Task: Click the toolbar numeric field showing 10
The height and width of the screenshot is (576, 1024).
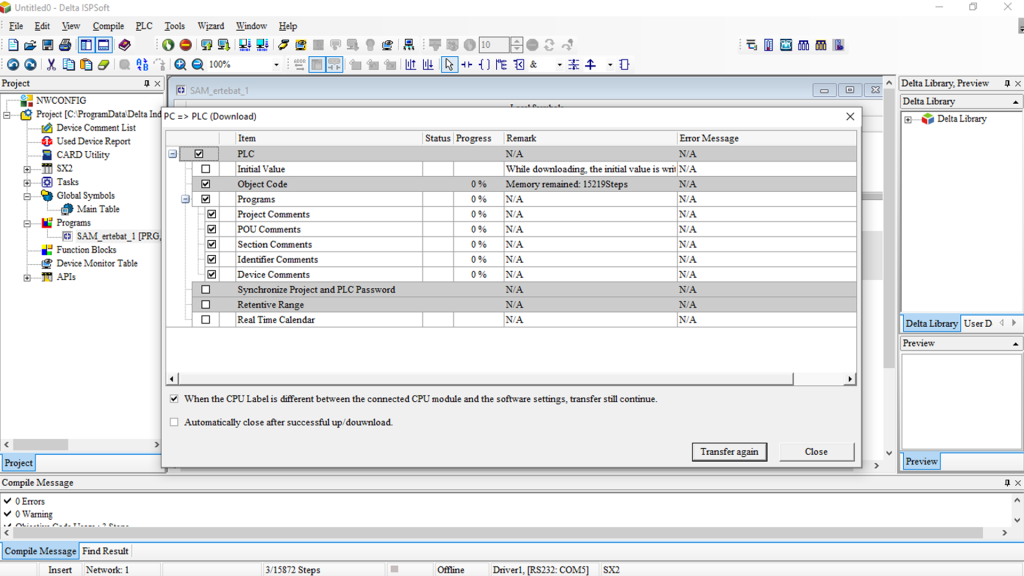Action: [494, 45]
